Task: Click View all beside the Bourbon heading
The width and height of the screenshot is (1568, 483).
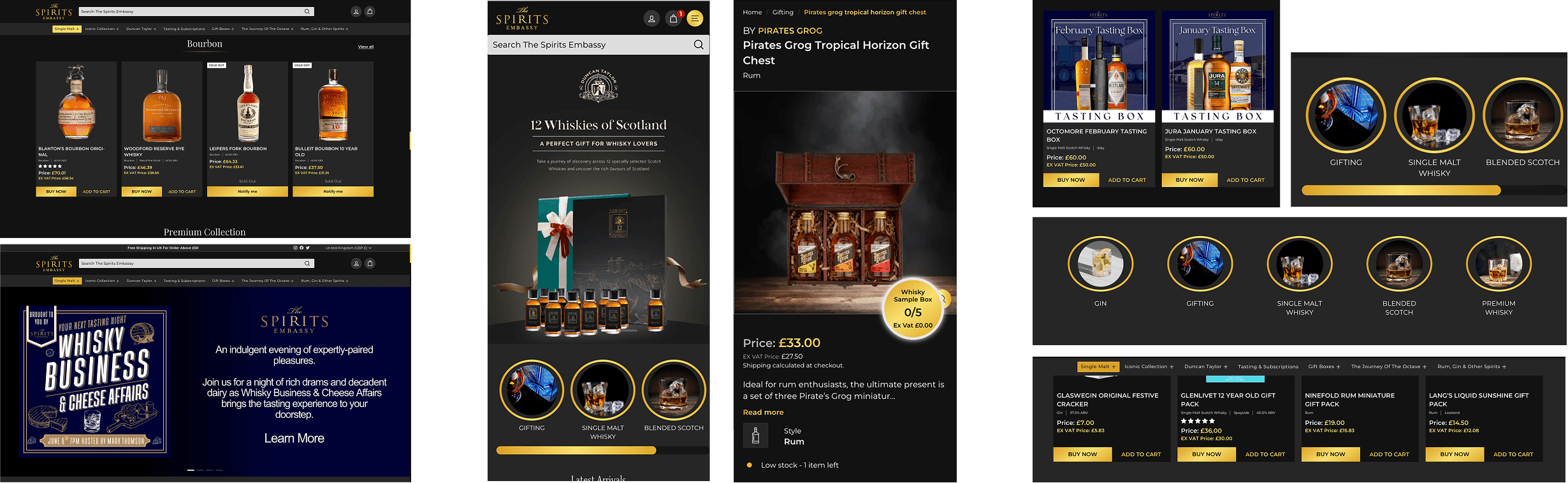Action: coord(366,47)
